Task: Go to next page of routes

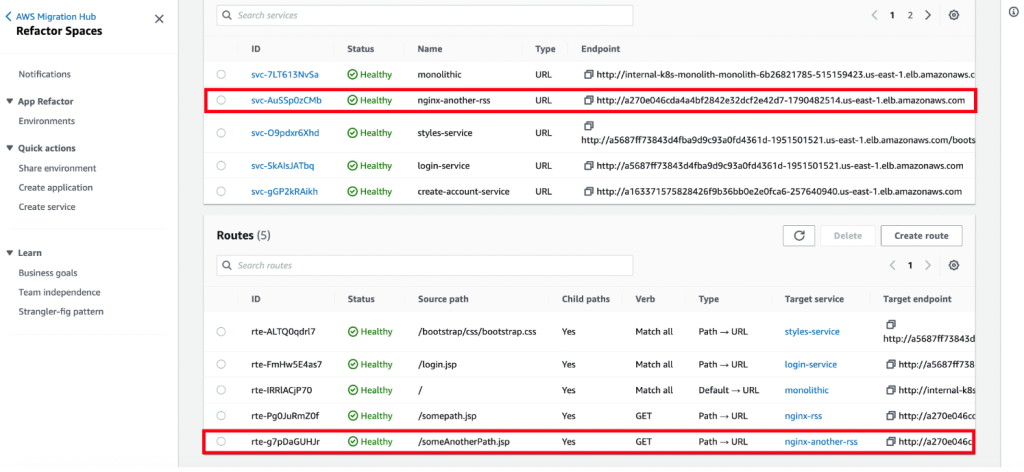Action: (x=928, y=265)
